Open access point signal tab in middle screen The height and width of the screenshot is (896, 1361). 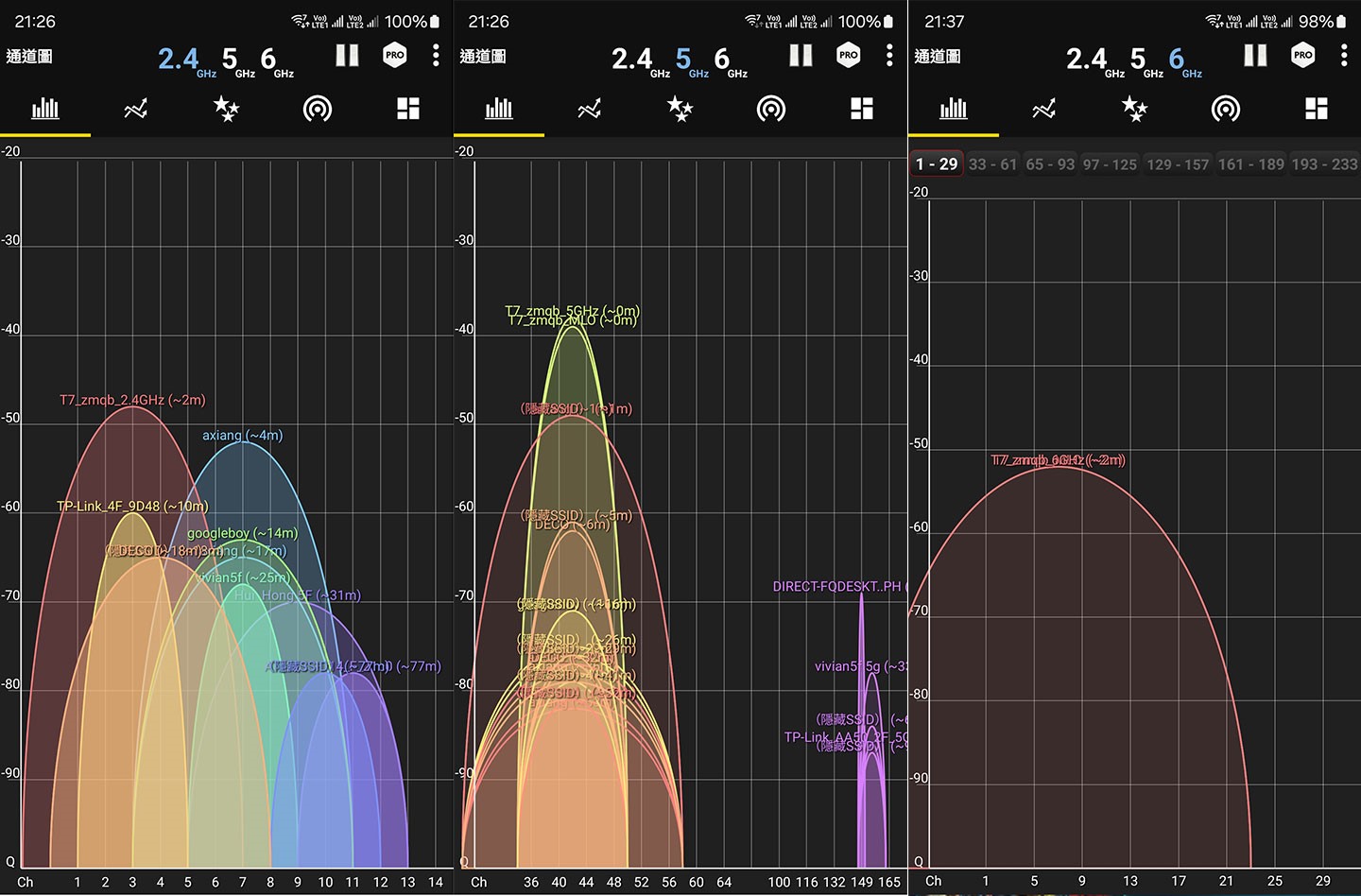(771, 110)
